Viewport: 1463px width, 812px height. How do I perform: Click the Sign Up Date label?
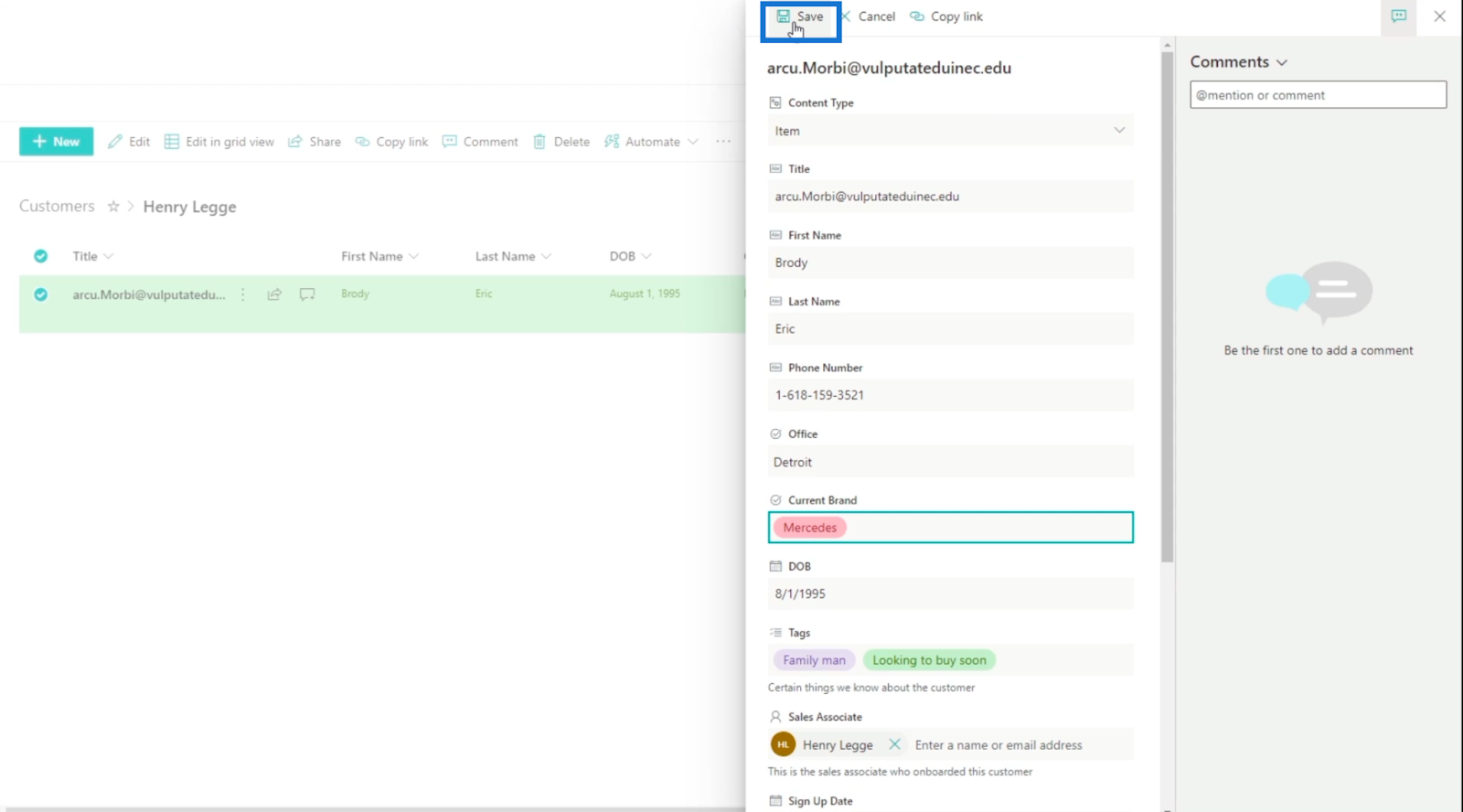pyautogui.click(x=820, y=801)
